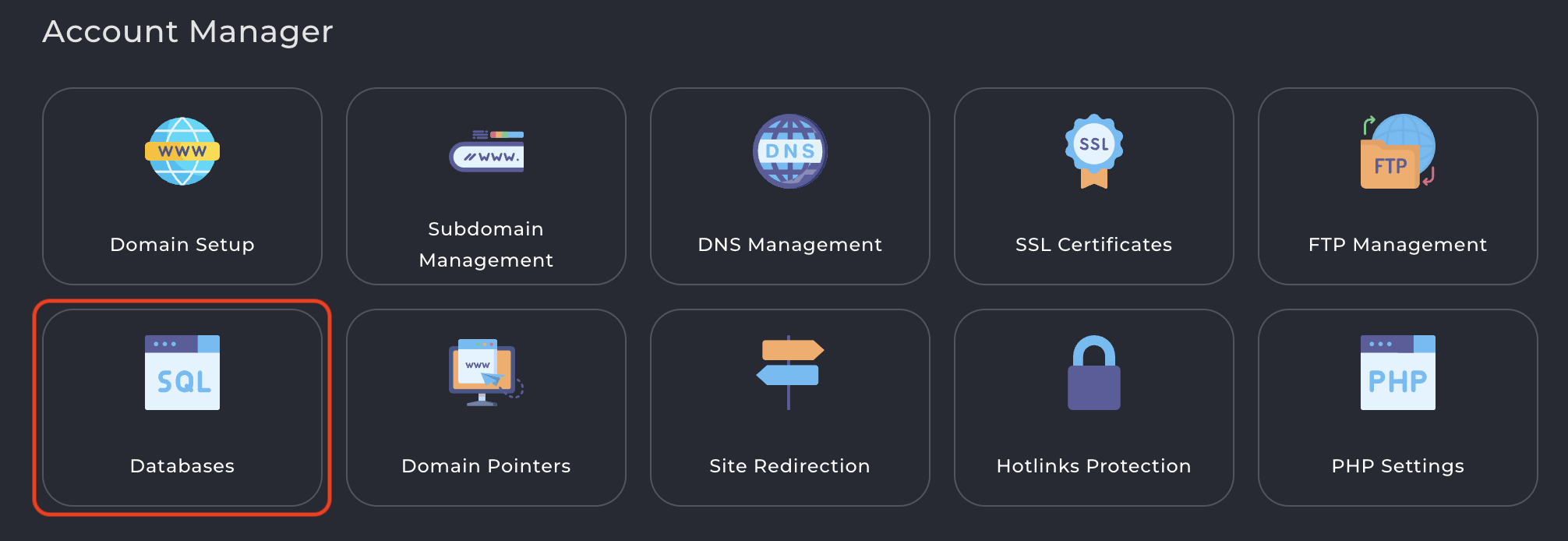Click the Subdomain Management address bar icon

(x=486, y=151)
